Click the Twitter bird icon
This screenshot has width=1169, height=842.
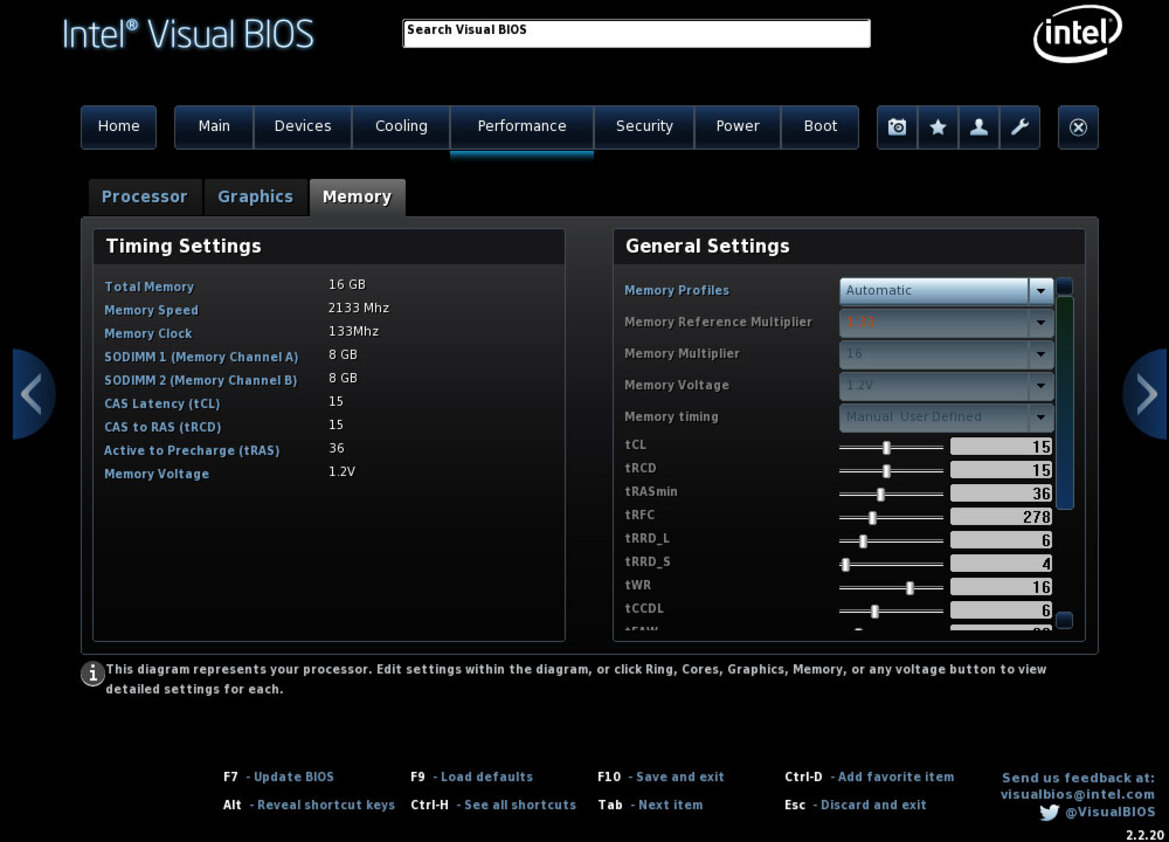pyautogui.click(x=1049, y=812)
